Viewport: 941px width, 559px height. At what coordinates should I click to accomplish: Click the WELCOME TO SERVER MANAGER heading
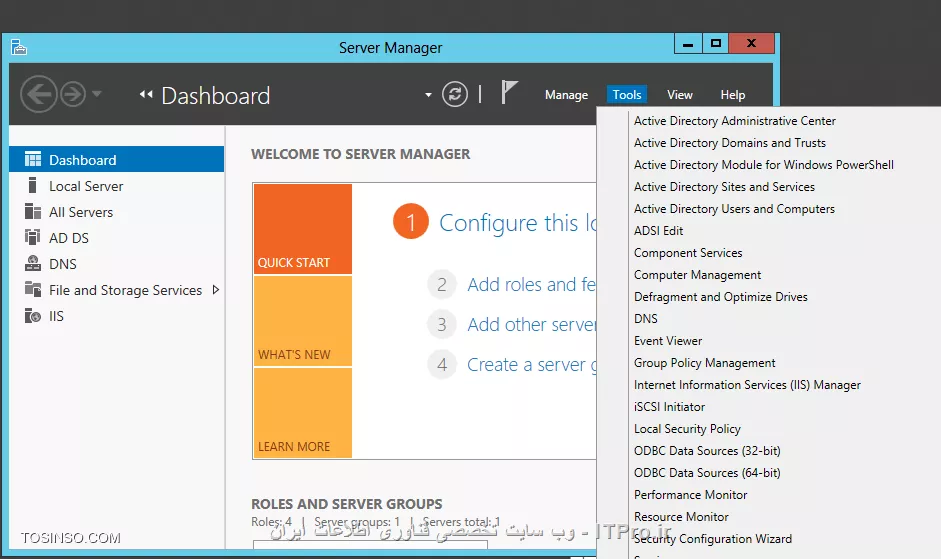[x=360, y=154]
